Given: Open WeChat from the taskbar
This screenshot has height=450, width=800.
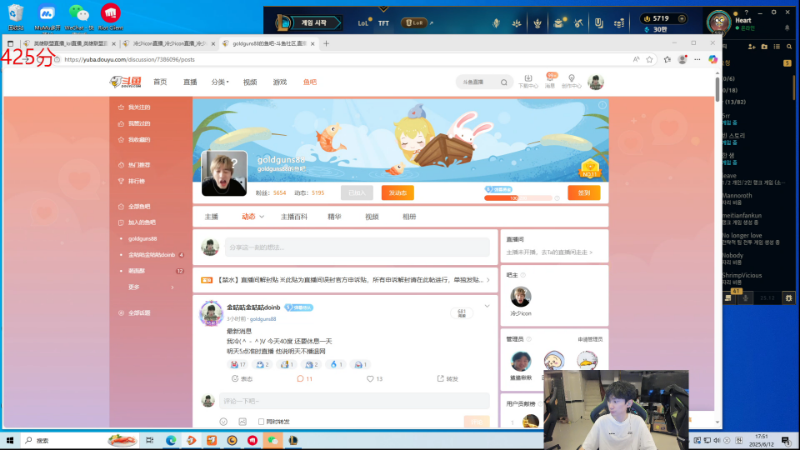Looking at the screenshot, I should [x=273, y=440].
